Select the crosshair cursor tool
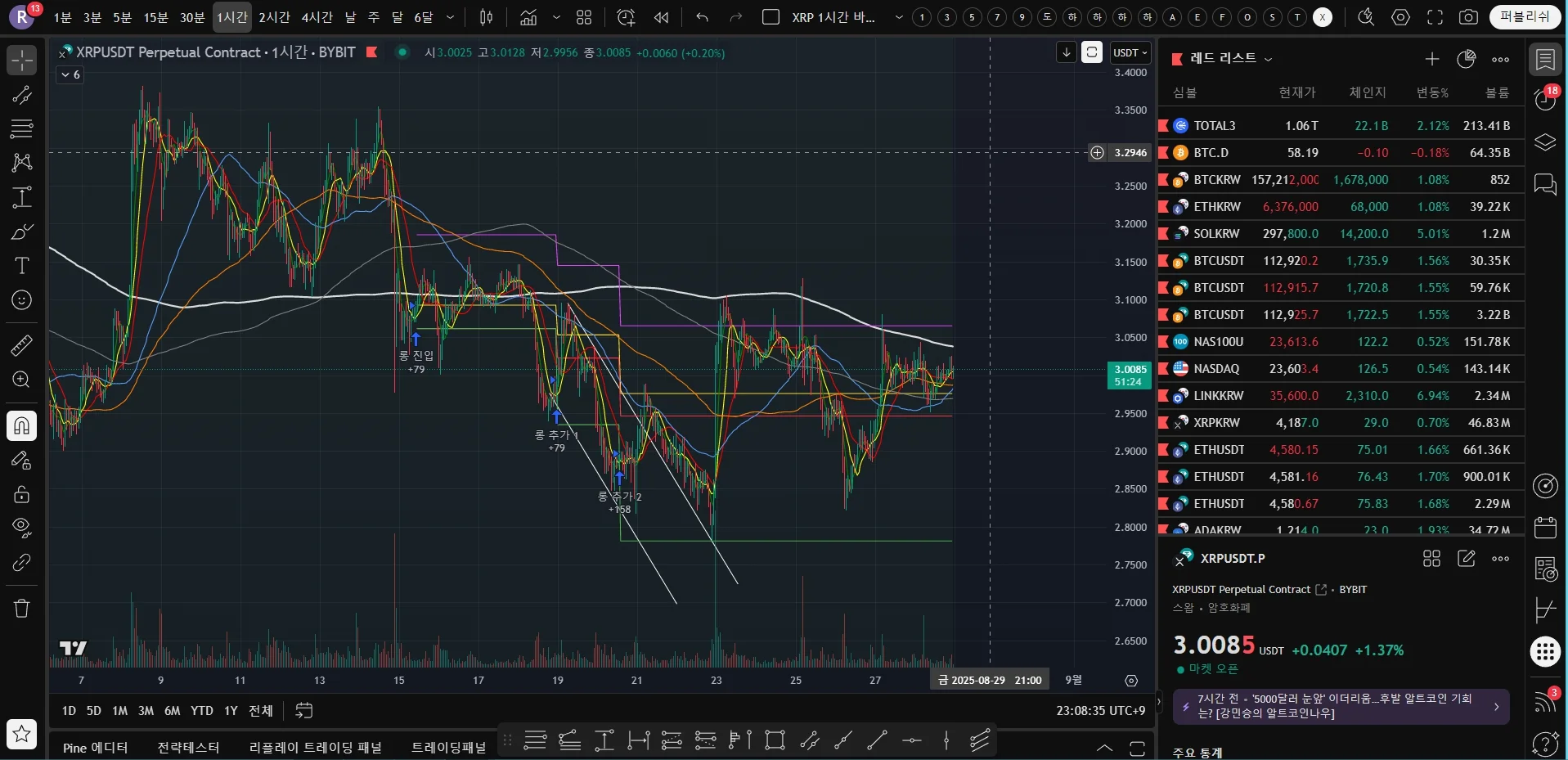Viewport: 1568px width, 760px height. tap(22, 60)
